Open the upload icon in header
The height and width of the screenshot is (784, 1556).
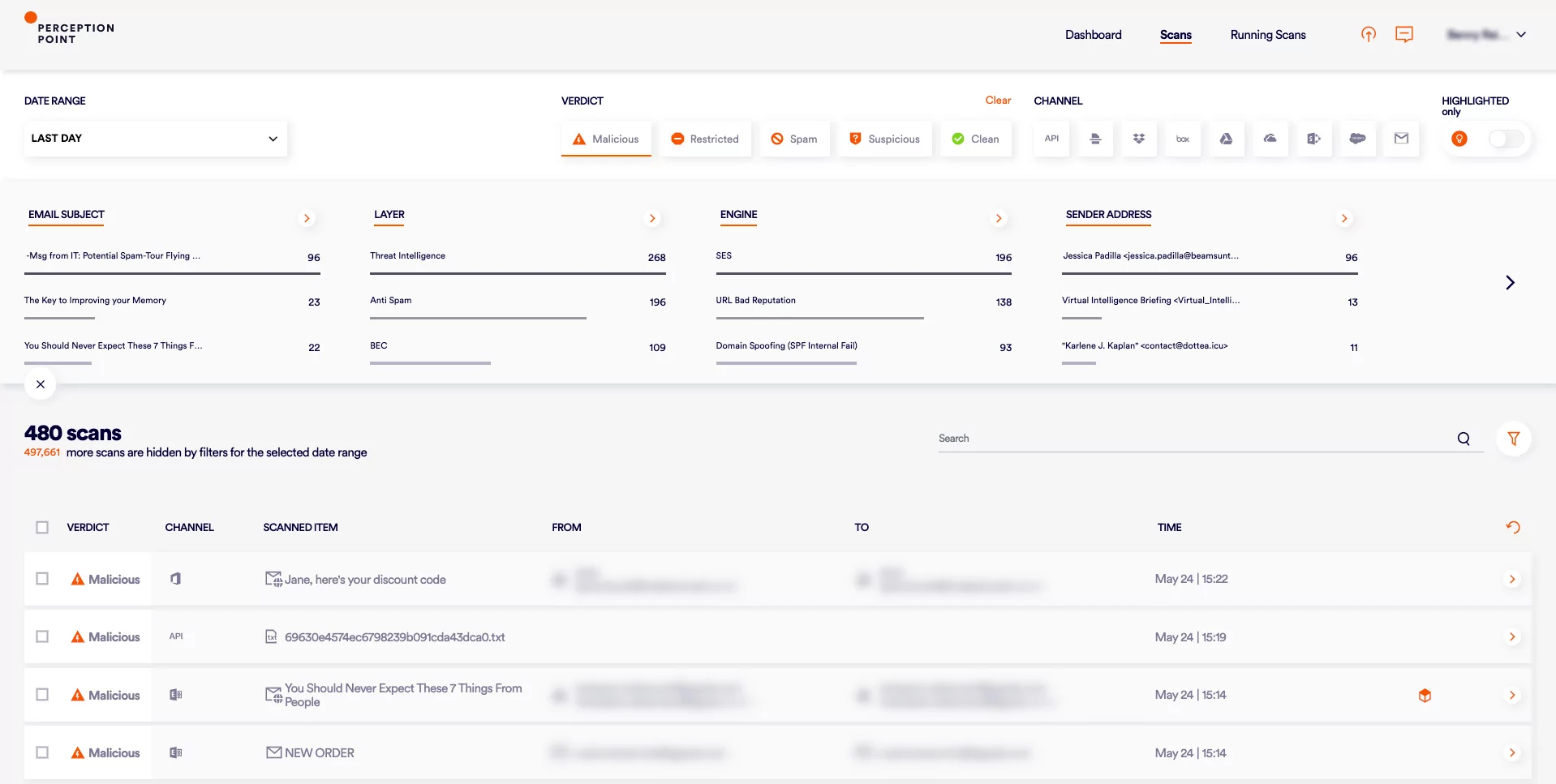pos(1369,34)
